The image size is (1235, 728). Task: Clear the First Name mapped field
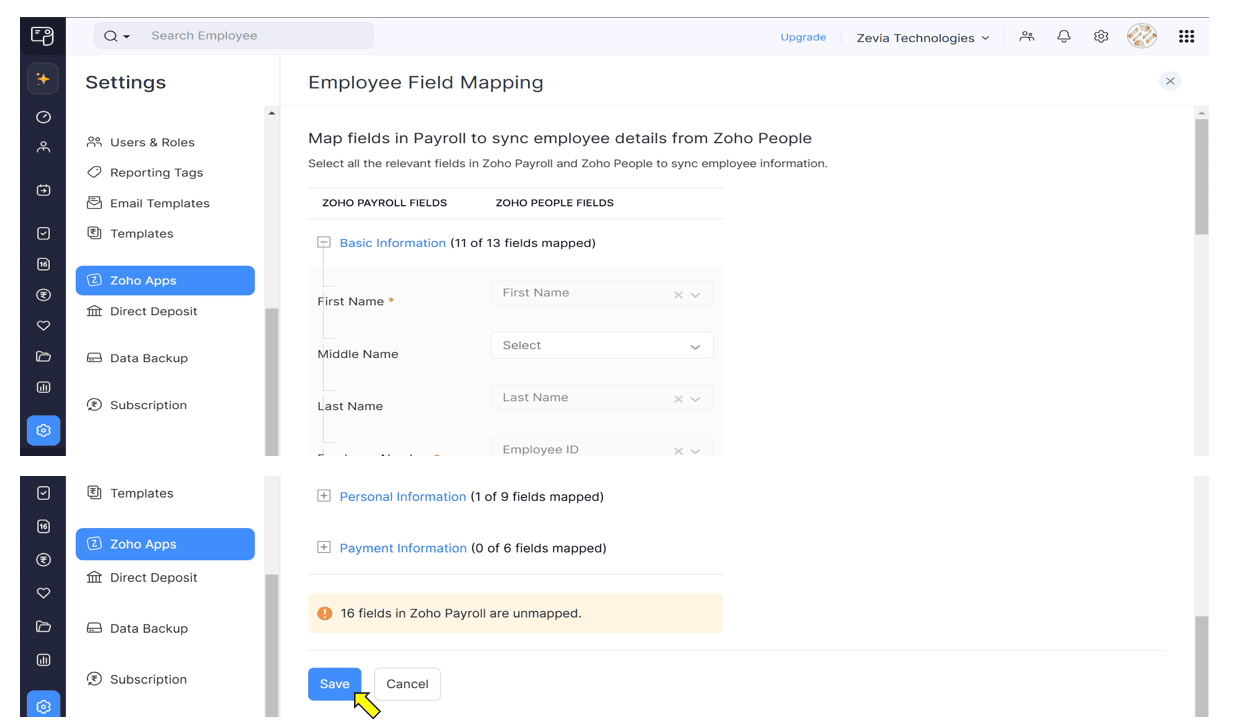pyautogui.click(x=678, y=294)
